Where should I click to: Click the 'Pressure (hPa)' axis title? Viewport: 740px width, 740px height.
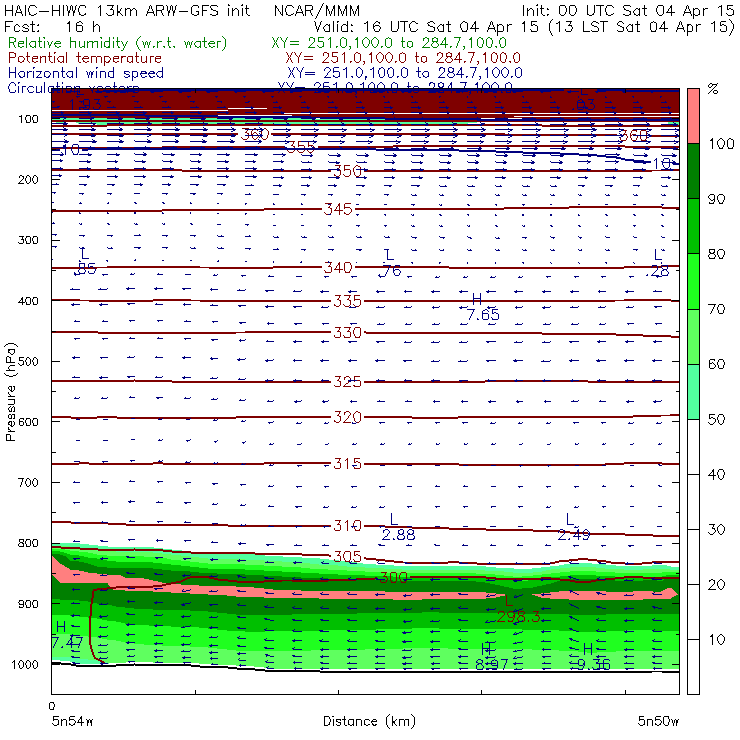coord(10,392)
